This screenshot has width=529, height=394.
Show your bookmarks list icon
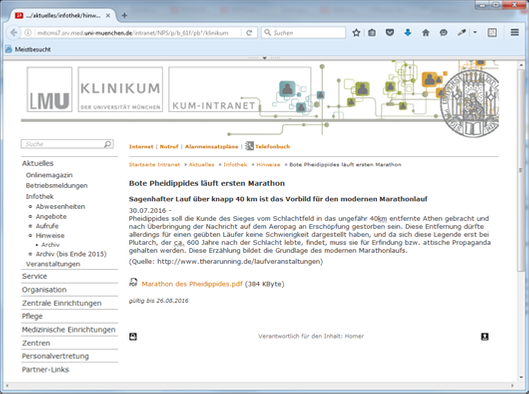click(x=372, y=33)
